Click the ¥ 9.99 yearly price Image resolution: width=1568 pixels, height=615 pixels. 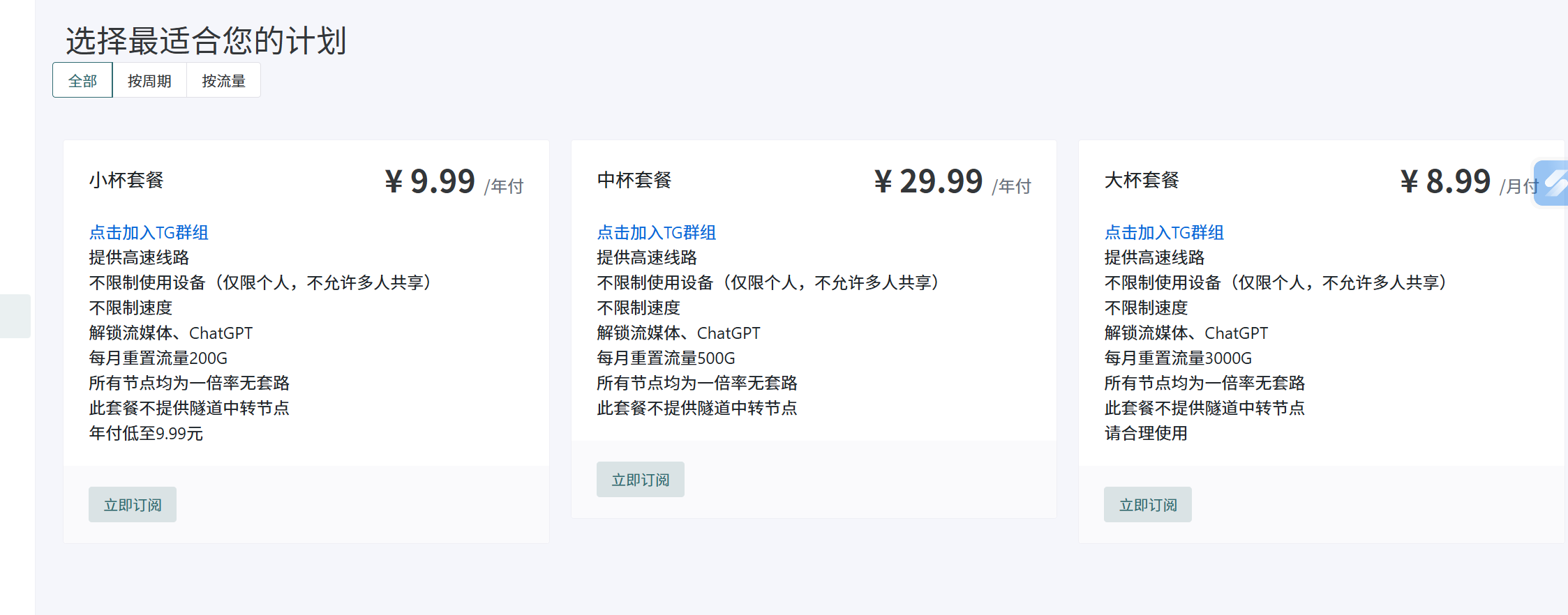(x=430, y=181)
